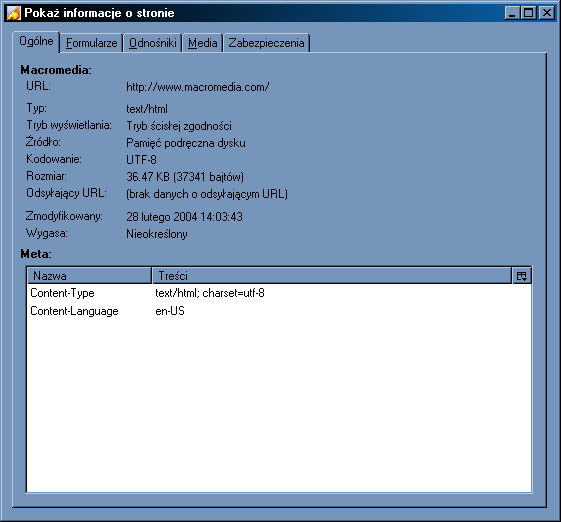Switch to the Media tab
This screenshot has width=561, height=522.
203,43
